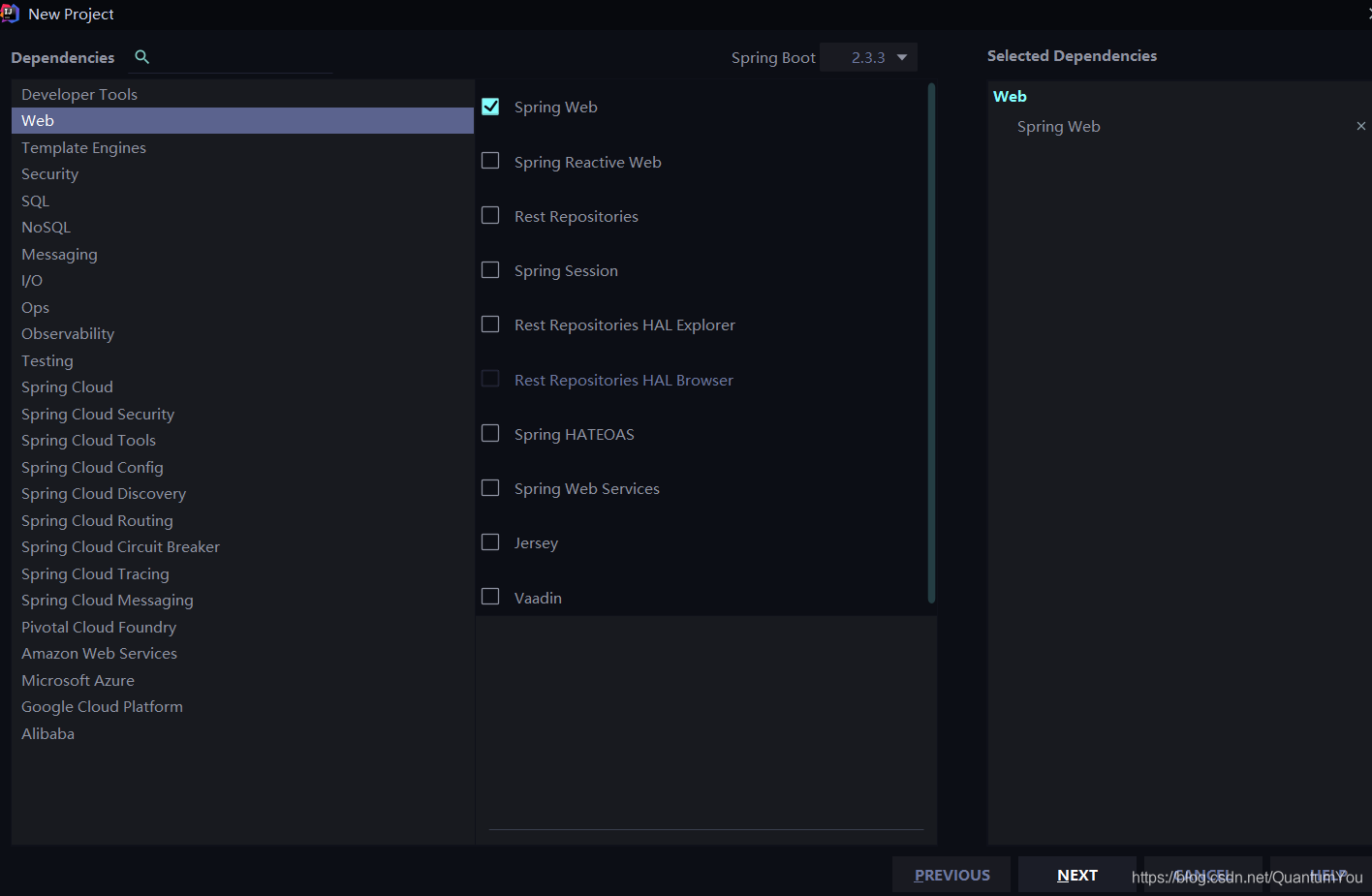The image size is (1372, 896).
Task: Select Google Cloud Platform category
Action: pyautogui.click(x=242, y=706)
